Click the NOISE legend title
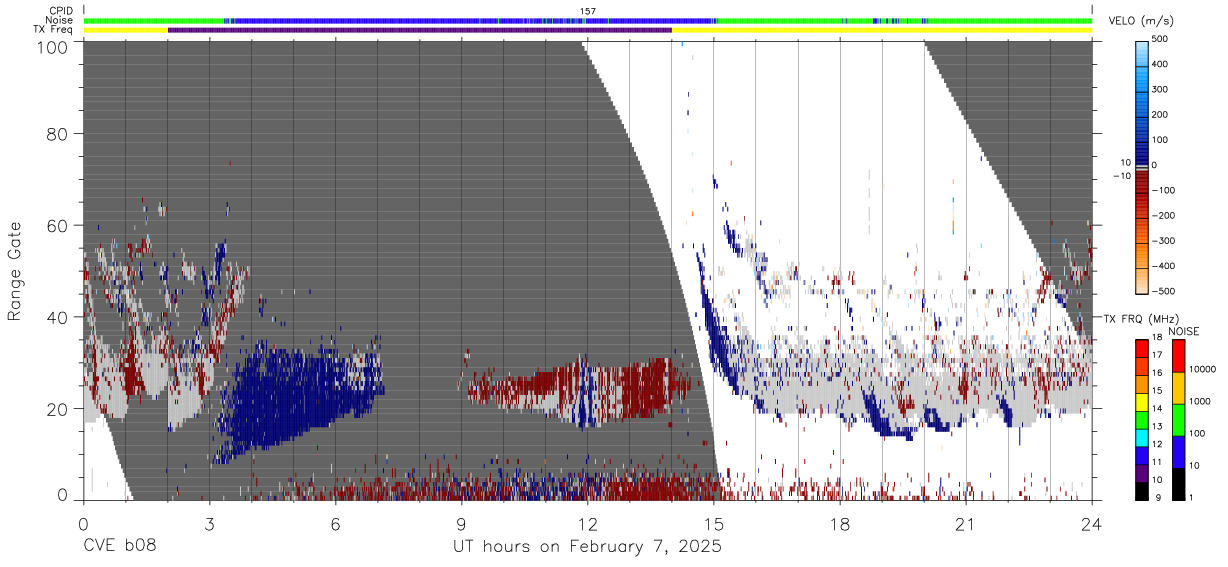 (1184, 331)
